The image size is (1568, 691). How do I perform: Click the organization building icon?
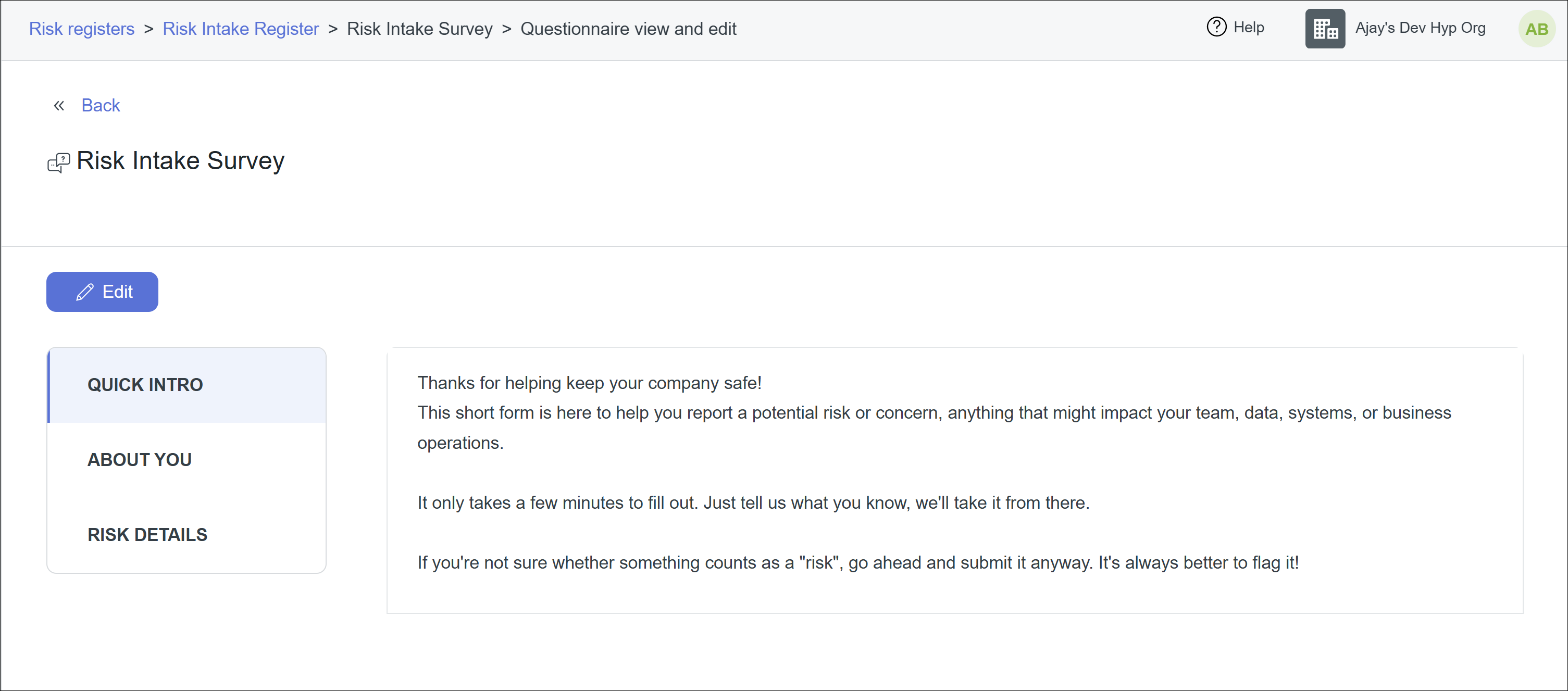tap(1325, 28)
